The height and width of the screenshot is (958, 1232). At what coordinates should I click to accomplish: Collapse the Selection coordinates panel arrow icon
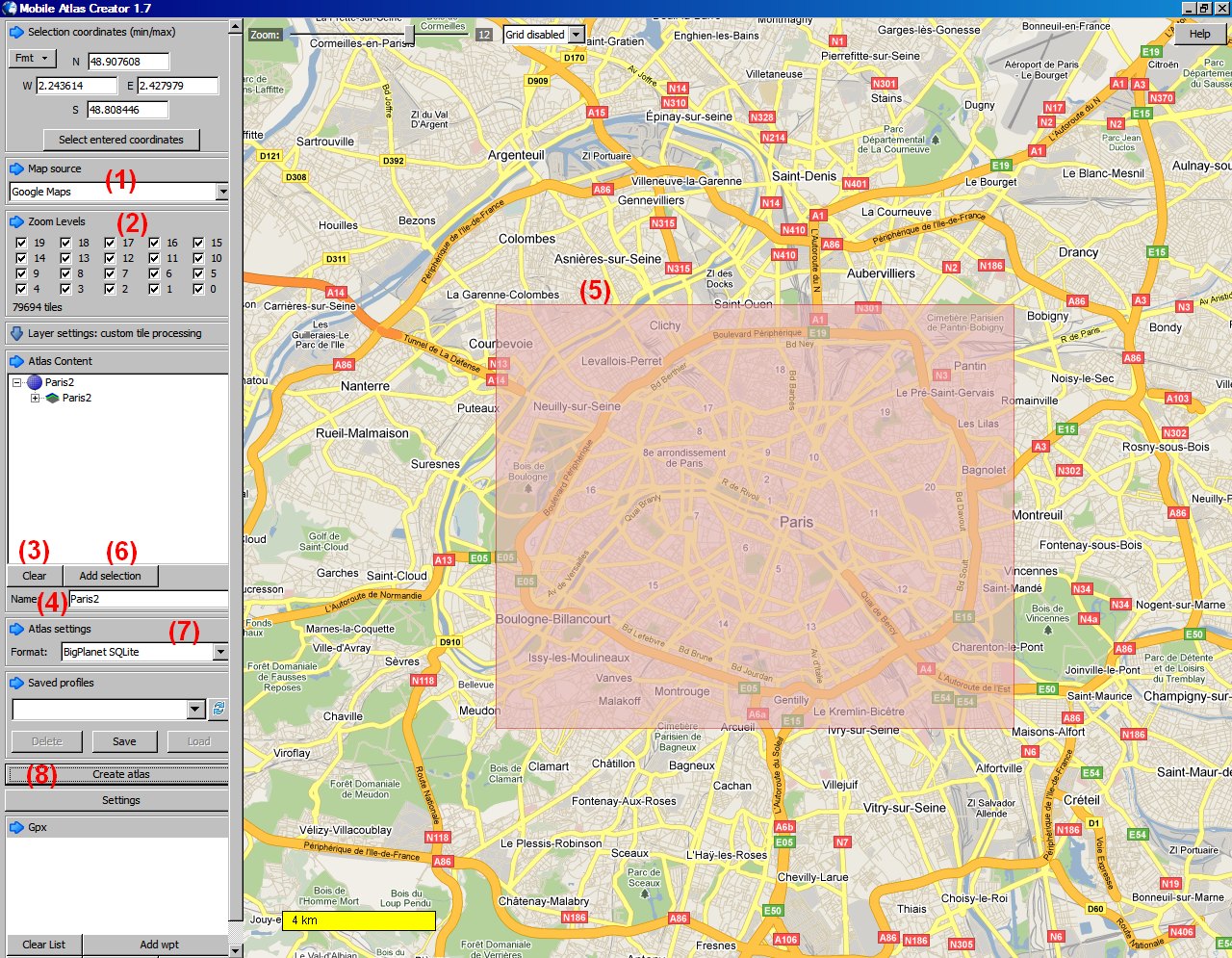coord(16,32)
